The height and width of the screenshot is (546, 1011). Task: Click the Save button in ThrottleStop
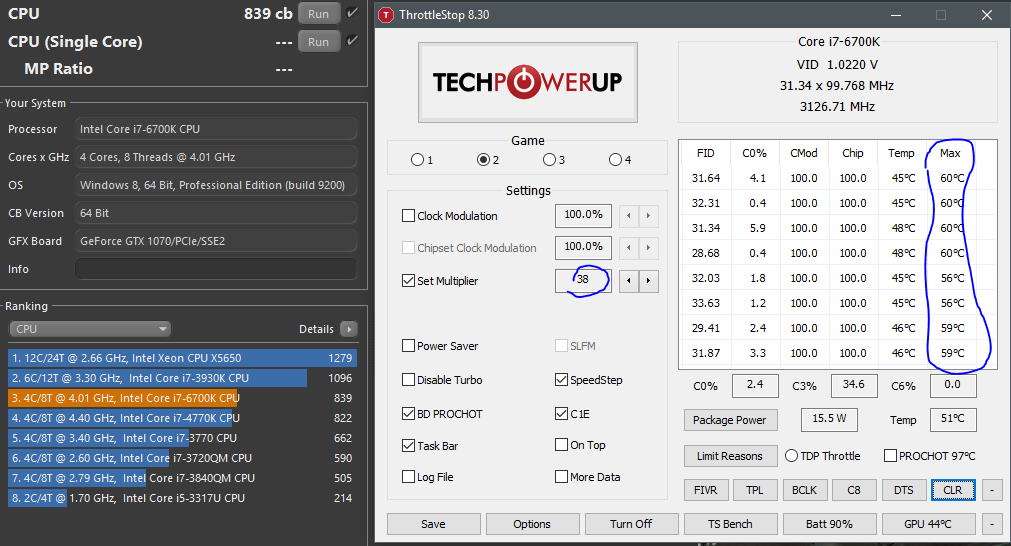click(433, 524)
